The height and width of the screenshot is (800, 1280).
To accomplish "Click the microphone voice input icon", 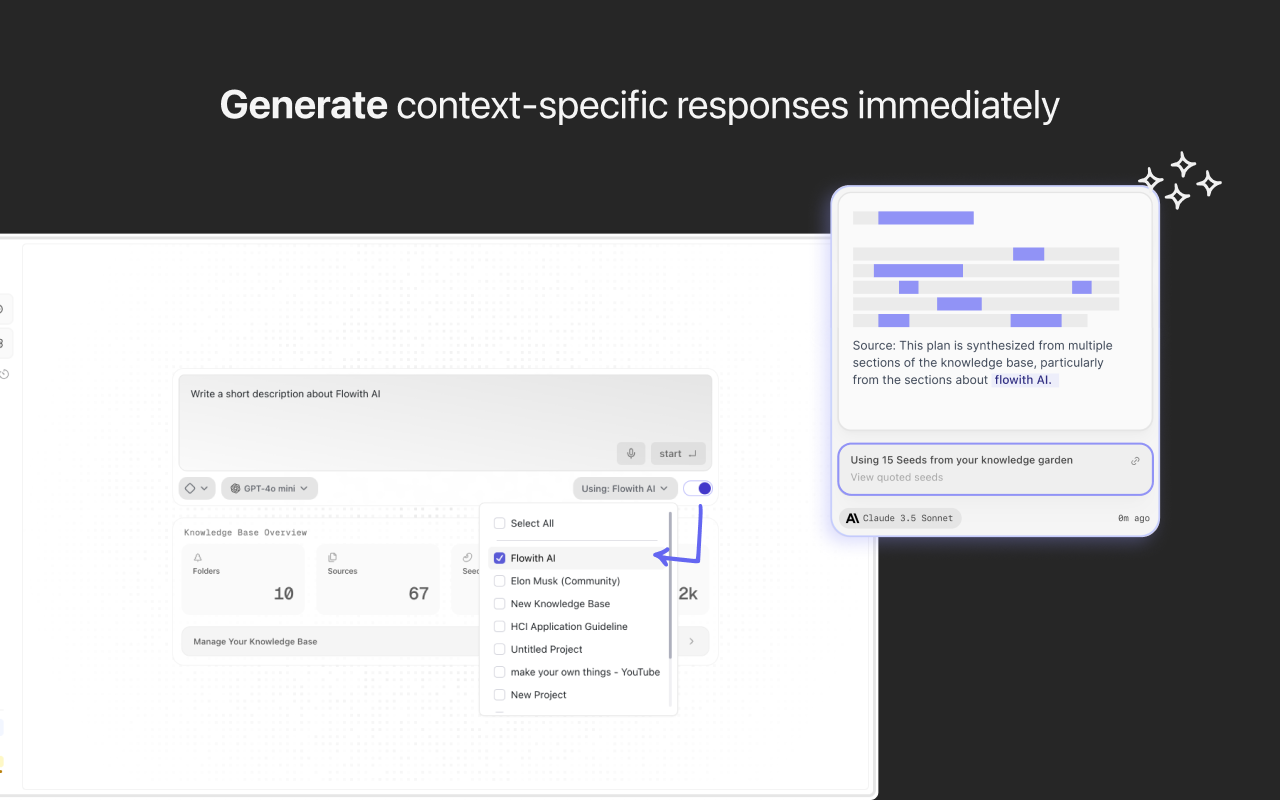I will coord(631,454).
